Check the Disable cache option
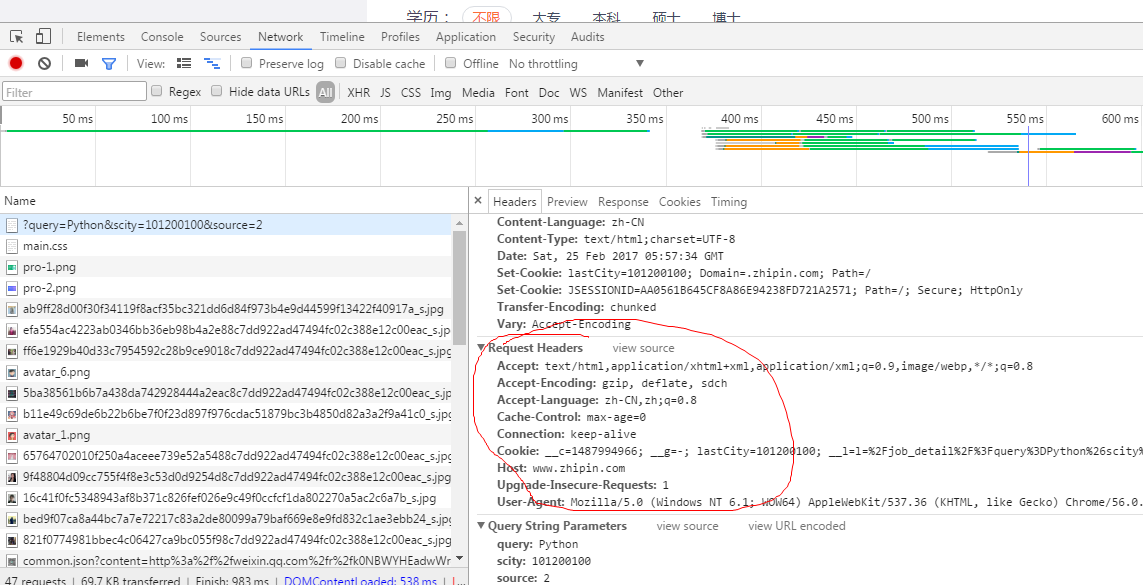This screenshot has height=585, width=1143. point(340,63)
